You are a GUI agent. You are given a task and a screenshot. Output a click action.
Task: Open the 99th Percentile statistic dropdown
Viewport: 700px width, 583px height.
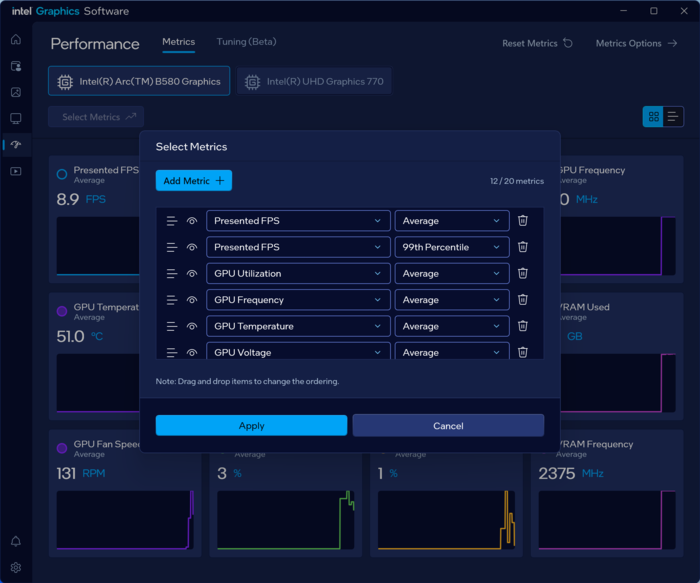coord(452,247)
